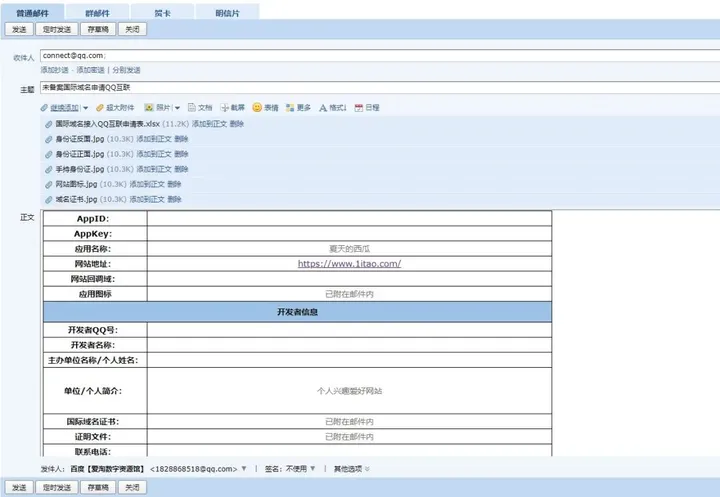
Task: Click the 网站回调域 value cell
Action: (349, 279)
